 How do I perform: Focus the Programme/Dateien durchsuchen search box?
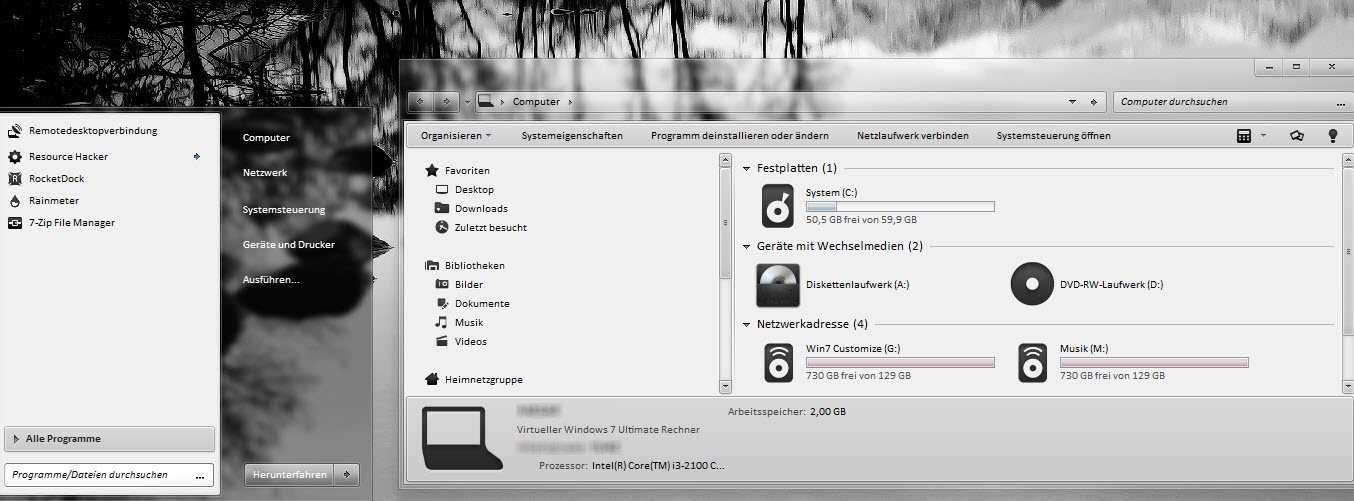110,475
